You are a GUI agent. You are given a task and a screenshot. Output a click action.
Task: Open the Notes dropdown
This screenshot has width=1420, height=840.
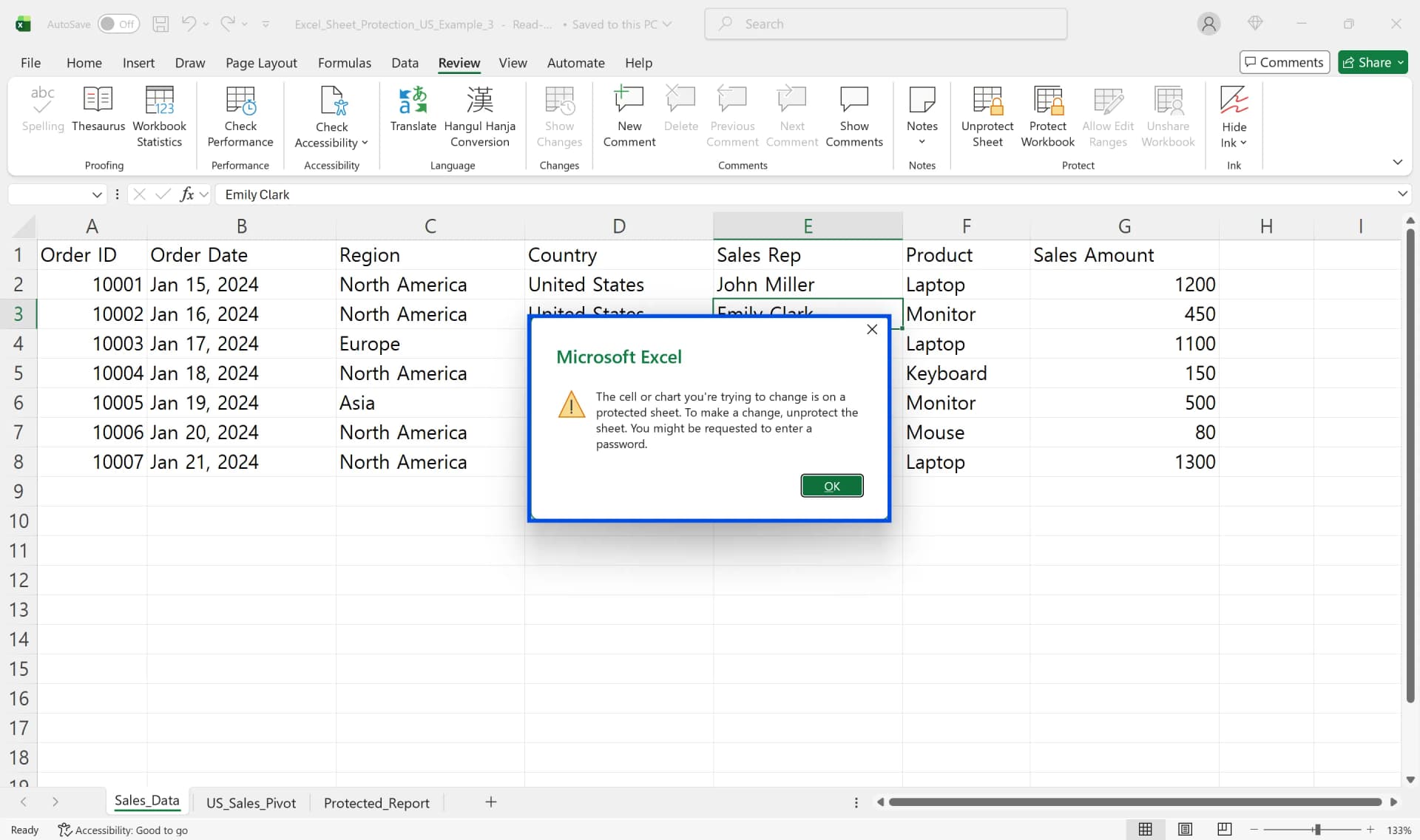pos(922,142)
